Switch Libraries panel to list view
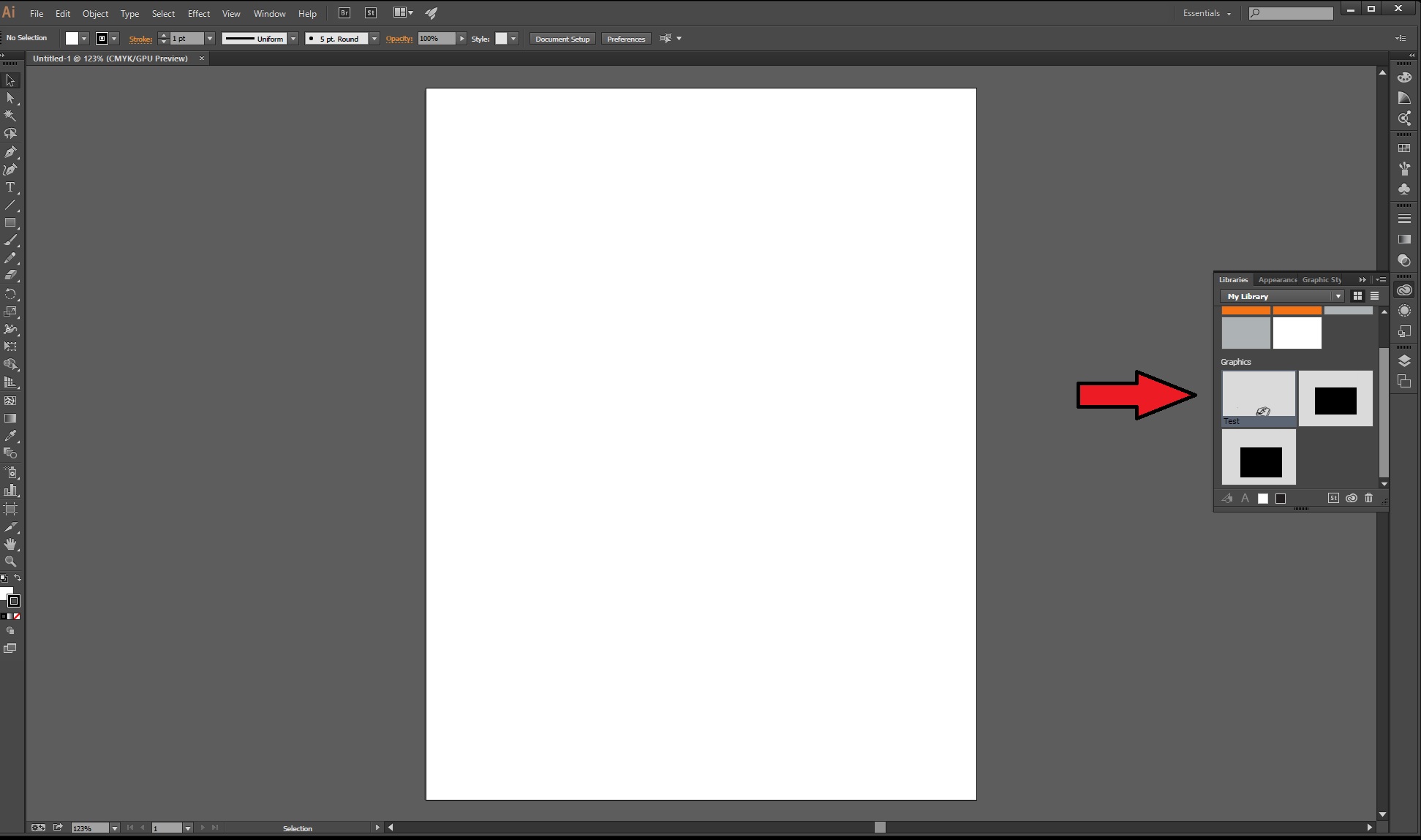This screenshot has height=840, width=1421. tap(1374, 296)
